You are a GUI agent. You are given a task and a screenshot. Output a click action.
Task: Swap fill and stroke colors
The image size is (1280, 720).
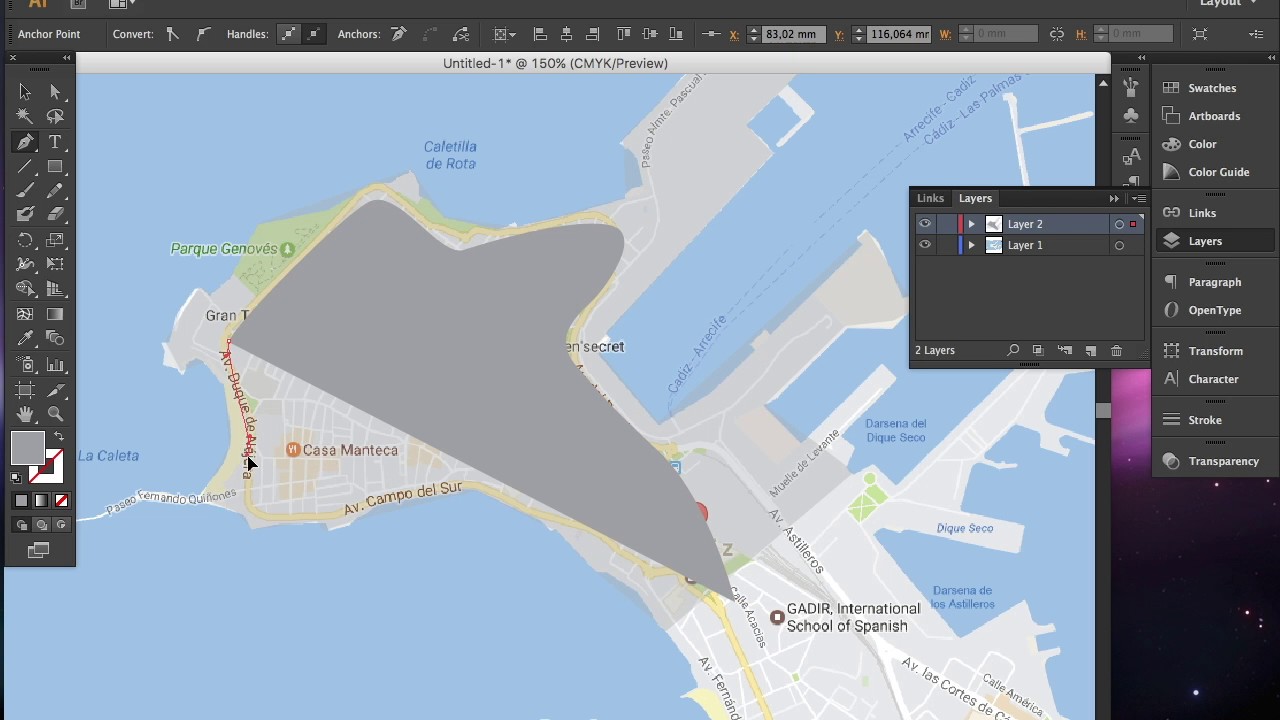pos(59,437)
